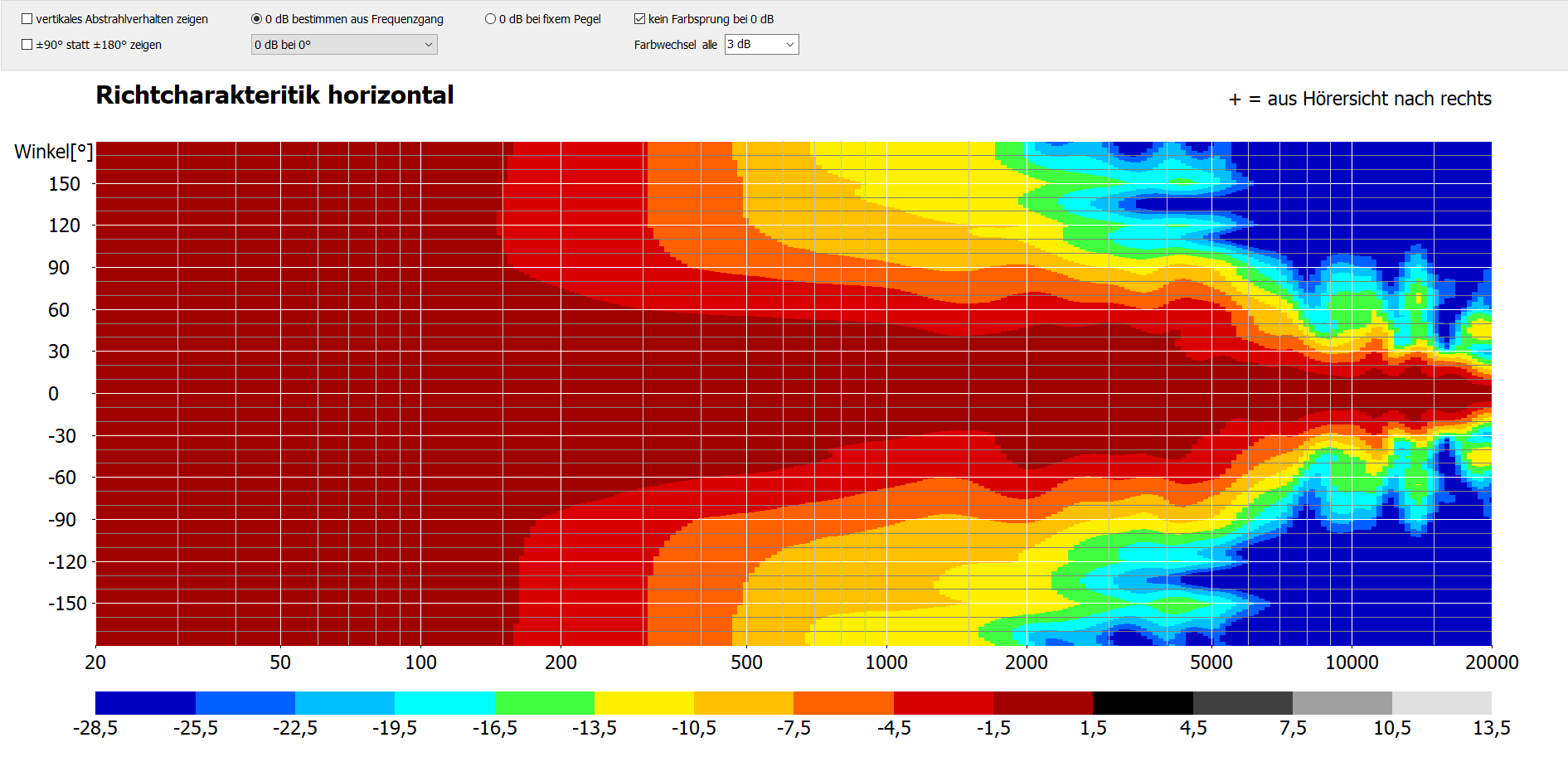Click the green legend swatch right of -16,5
This screenshot has height=757, width=1568.
pyautogui.click(x=545, y=703)
